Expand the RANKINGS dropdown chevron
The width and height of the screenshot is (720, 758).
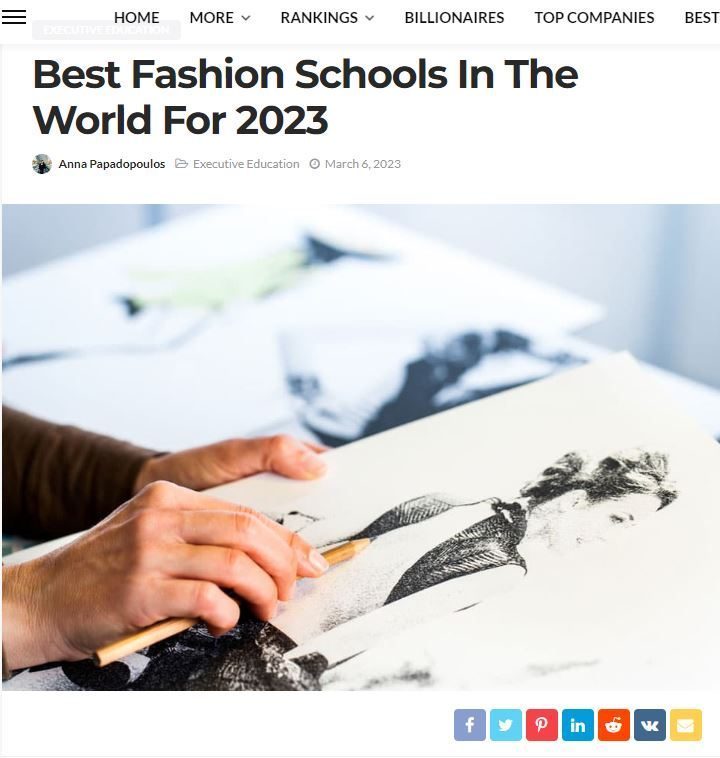370,18
